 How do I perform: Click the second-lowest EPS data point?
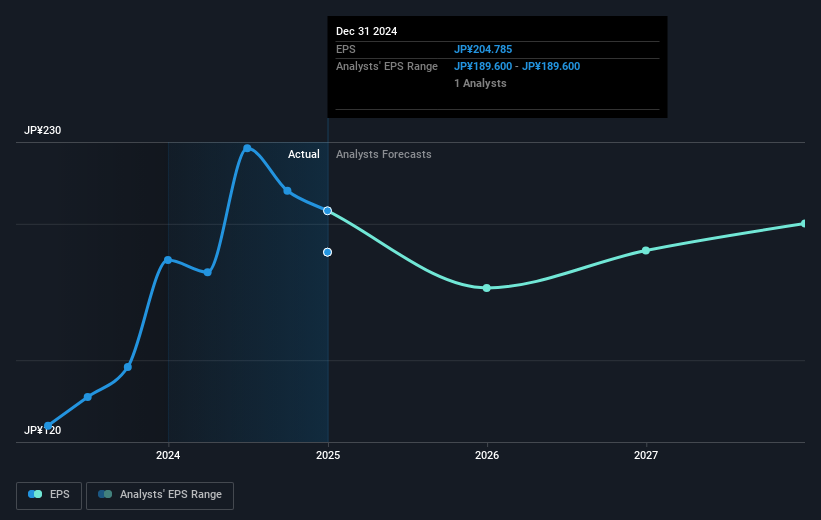coord(88,397)
